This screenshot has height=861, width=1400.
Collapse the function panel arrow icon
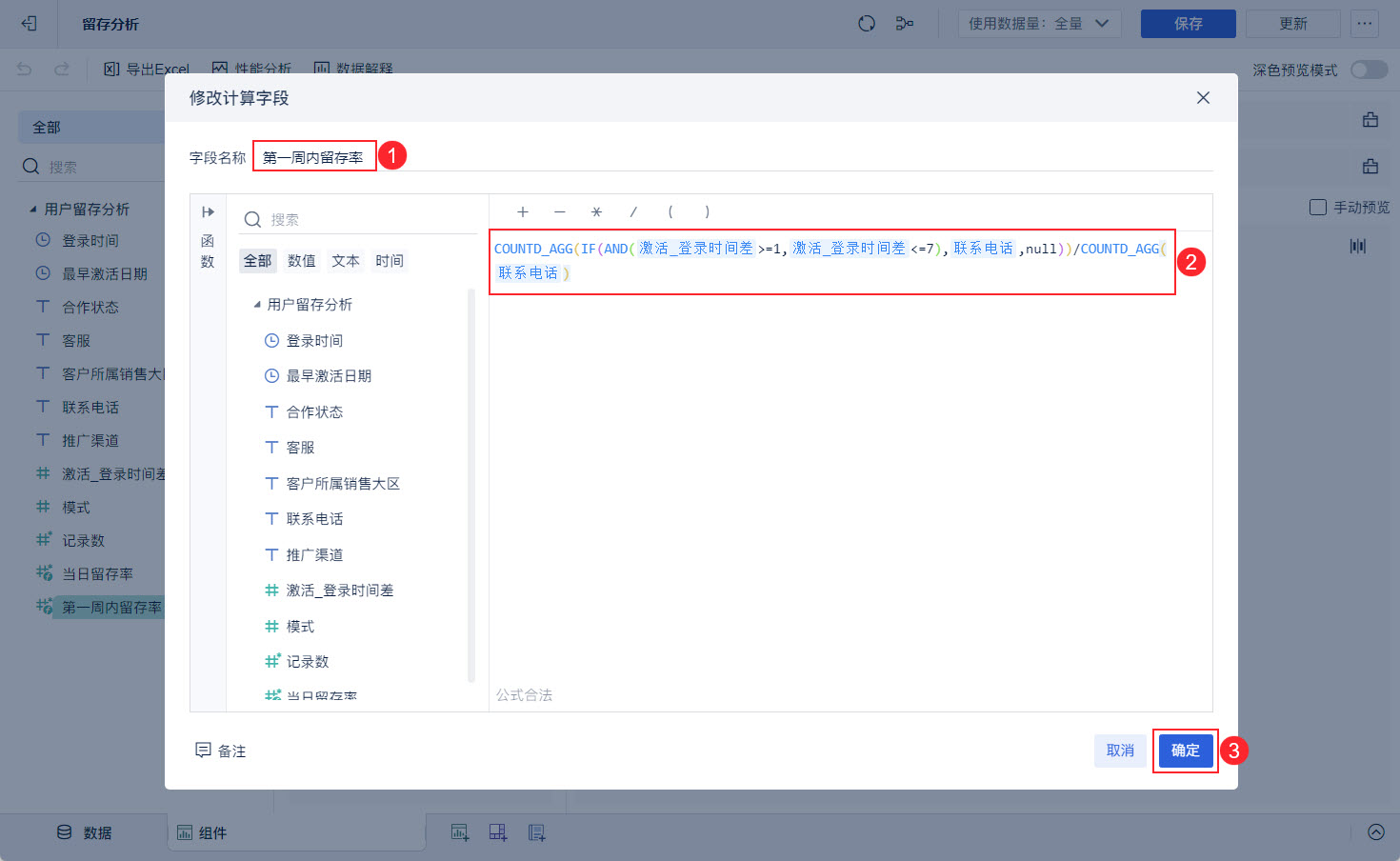point(208,211)
